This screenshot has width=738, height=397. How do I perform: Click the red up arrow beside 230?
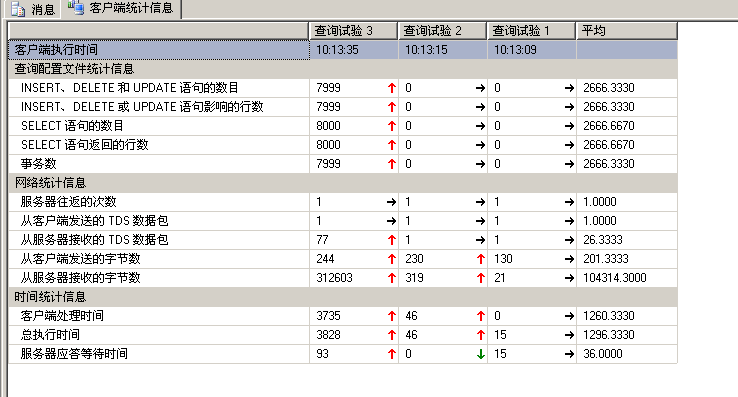481,259
